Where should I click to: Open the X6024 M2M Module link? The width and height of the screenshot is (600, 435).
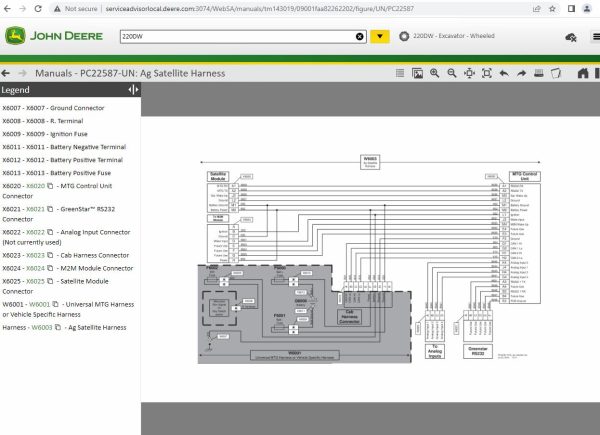35,268
